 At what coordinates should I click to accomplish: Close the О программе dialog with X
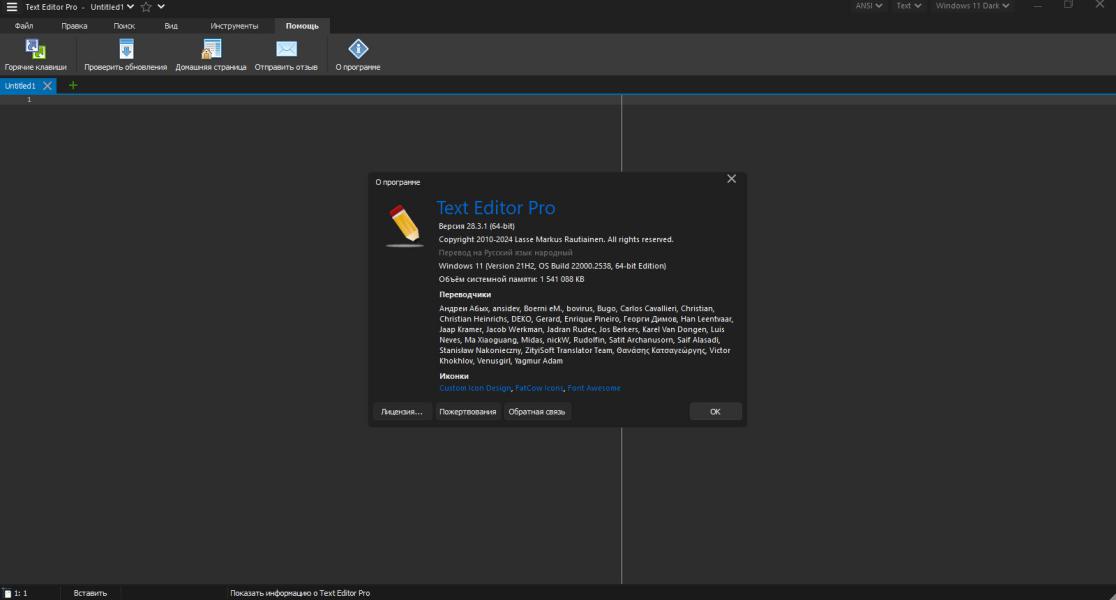(x=731, y=179)
